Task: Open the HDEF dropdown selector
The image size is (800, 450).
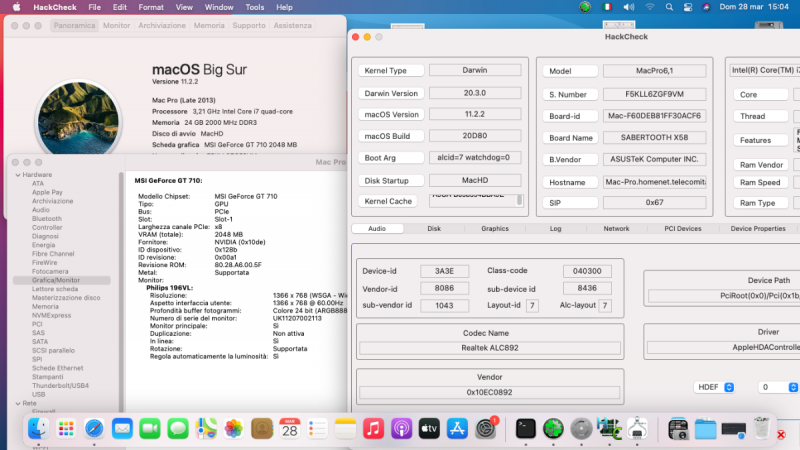Action: 714,387
